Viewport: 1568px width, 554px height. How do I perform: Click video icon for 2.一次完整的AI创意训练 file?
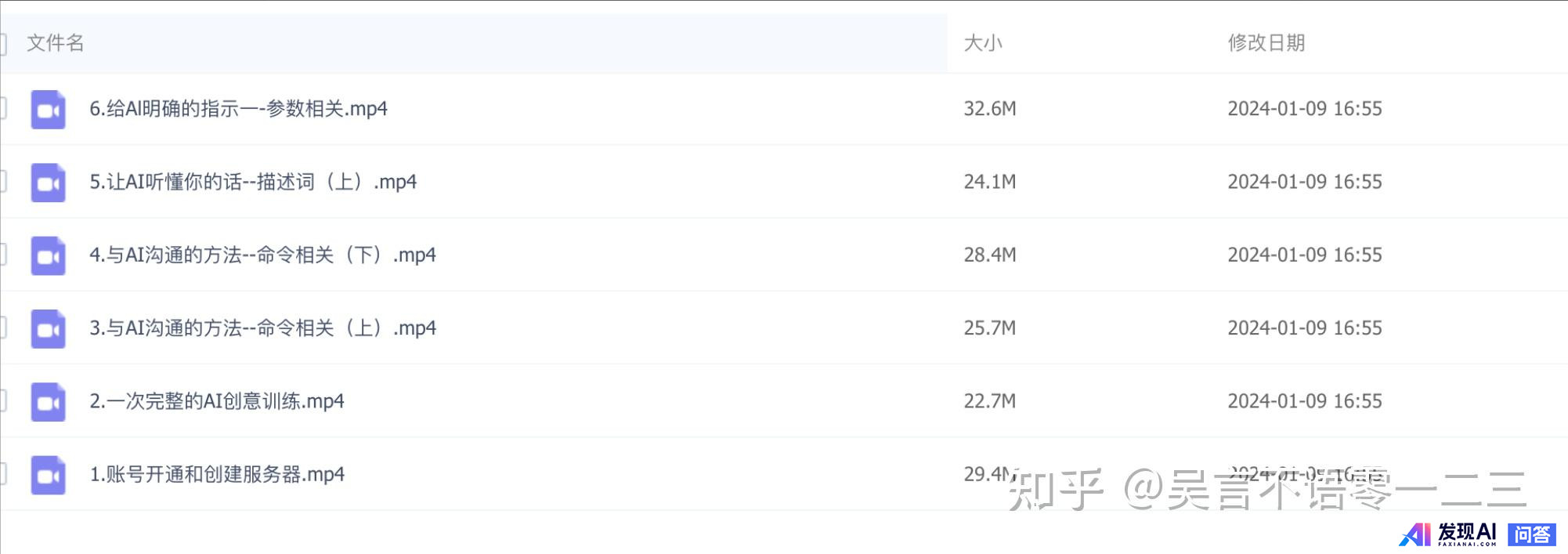point(48,402)
